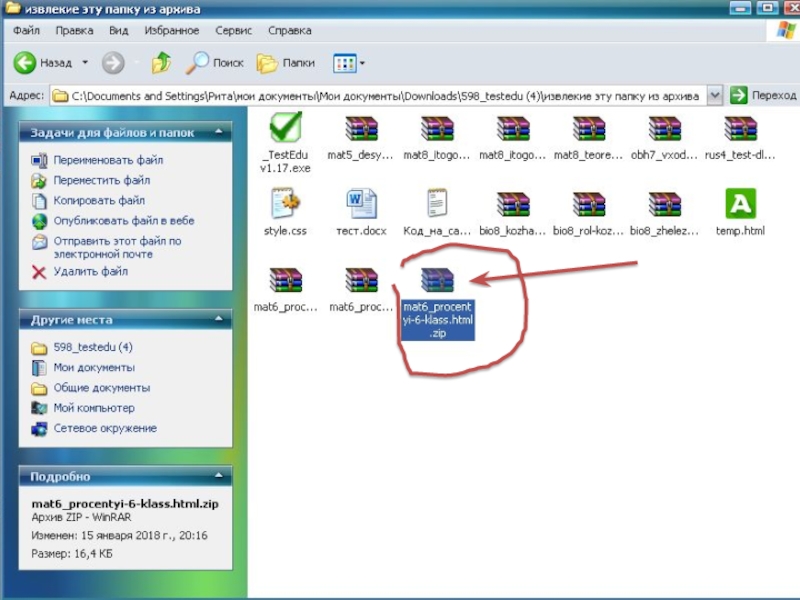Image resolution: width=800 pixels, height=600 pixels.
Task: Collapse the Подробно details panel
Action: tap(219, 477)
